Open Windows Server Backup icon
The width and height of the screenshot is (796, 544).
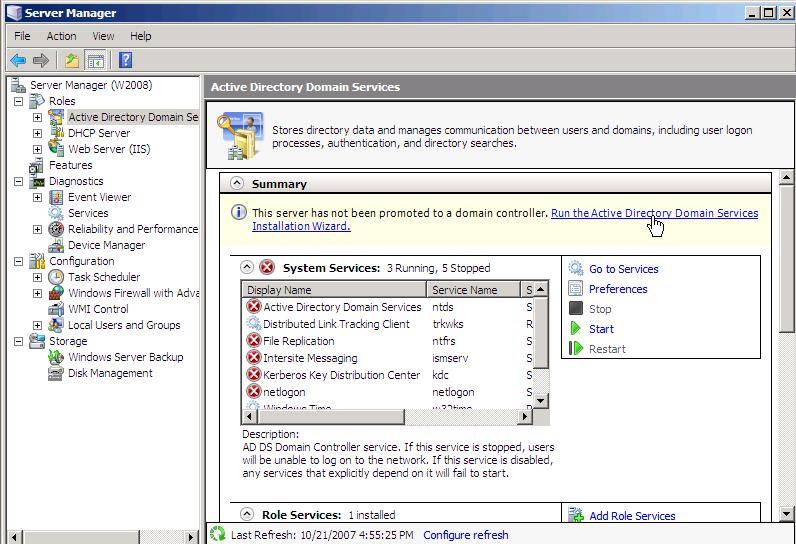click(56, 357)
